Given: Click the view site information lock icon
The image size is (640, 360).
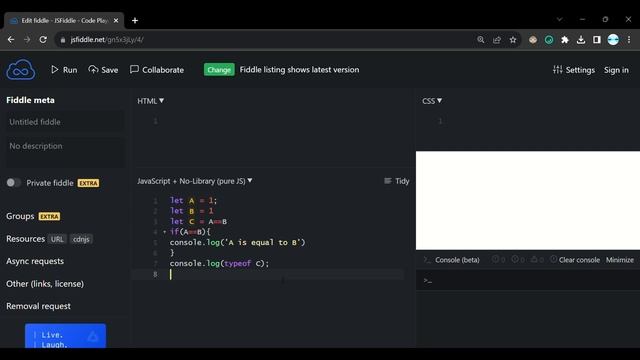Looking at the screenshot, I should [62, 40].
